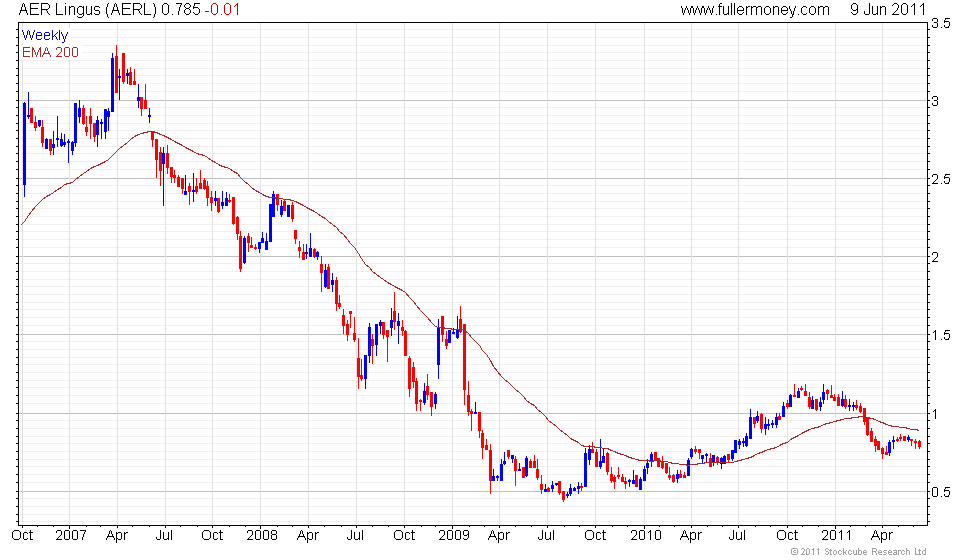Screen dimensions: 980x560
Task: Click the 2.5 price axis label
Action: point(941,179)
